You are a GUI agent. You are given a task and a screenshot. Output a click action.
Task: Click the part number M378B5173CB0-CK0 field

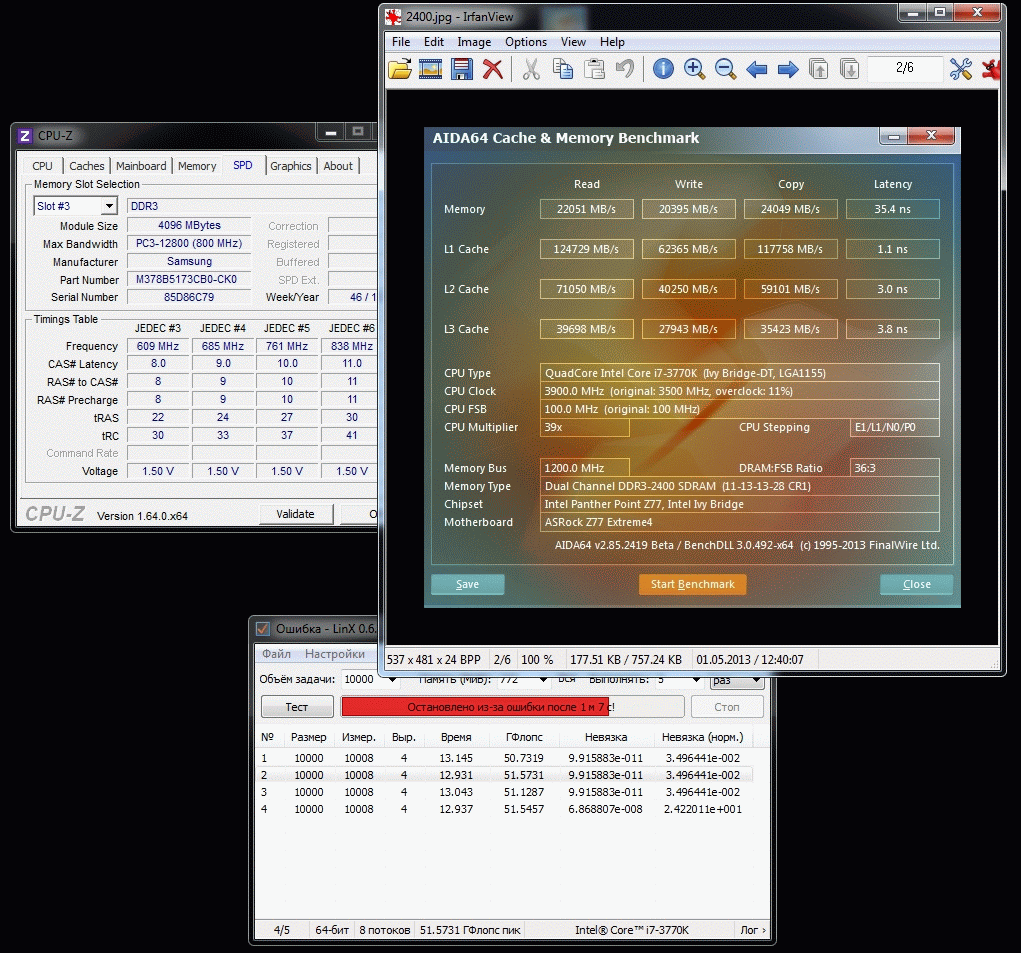[x=189, y=279]
